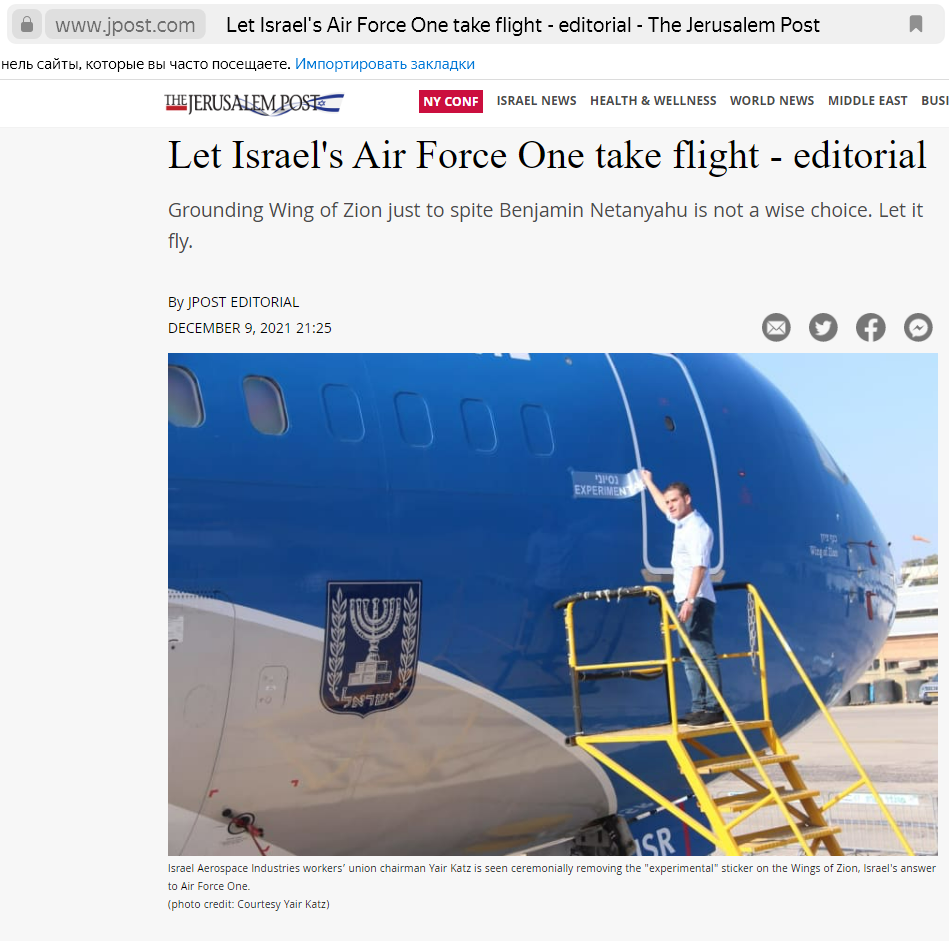Screen dimensions: 949x941
Task: Click the Импортировать закладки link
Action: [x=385, y=64]
